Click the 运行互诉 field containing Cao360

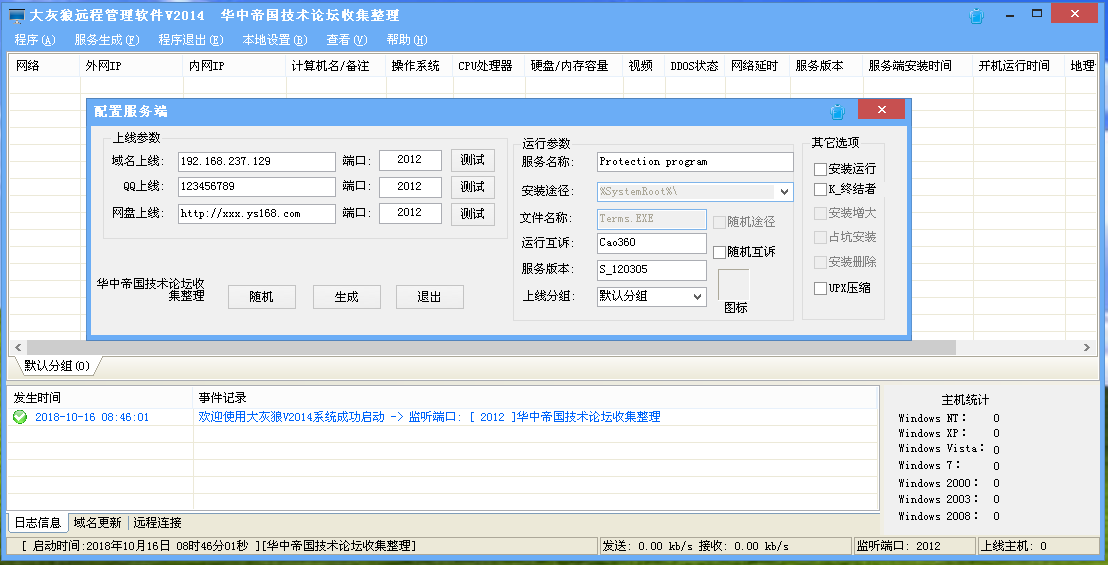point(652,243)
